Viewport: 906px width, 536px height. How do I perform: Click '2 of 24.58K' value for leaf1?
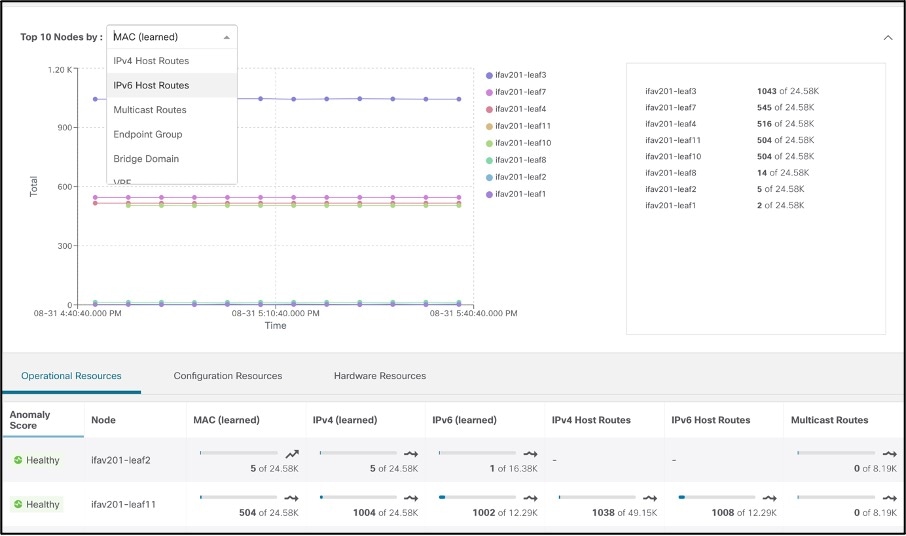pos(781,205)
